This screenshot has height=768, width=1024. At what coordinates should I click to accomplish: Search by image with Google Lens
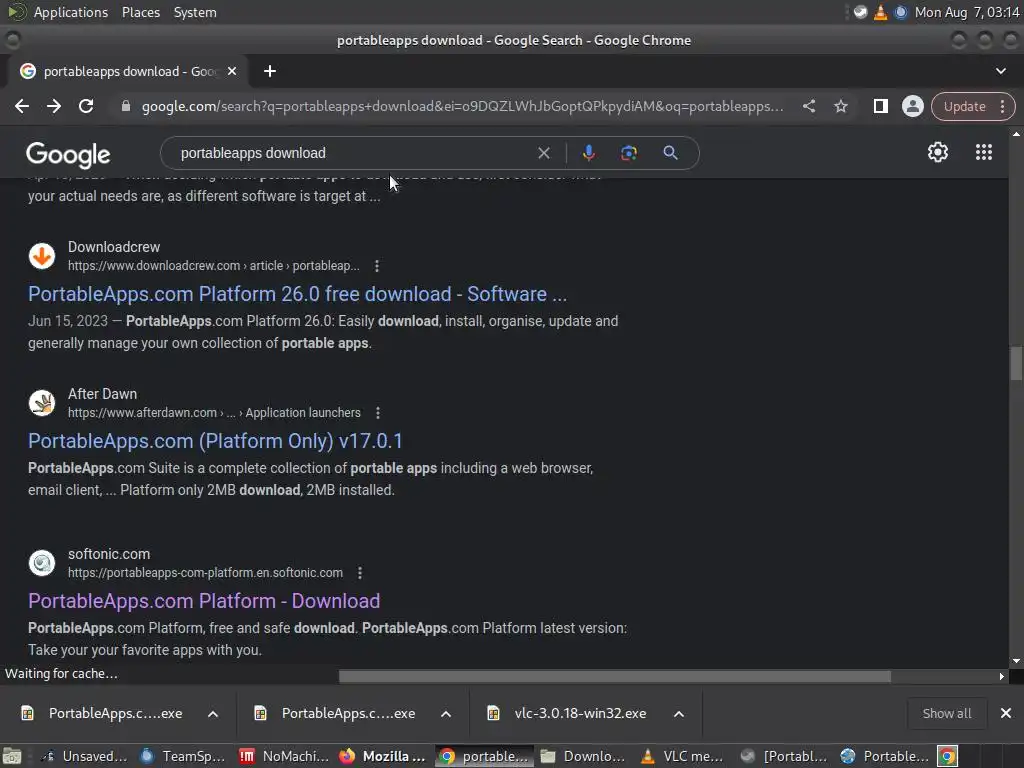click(x=628, y=153)
